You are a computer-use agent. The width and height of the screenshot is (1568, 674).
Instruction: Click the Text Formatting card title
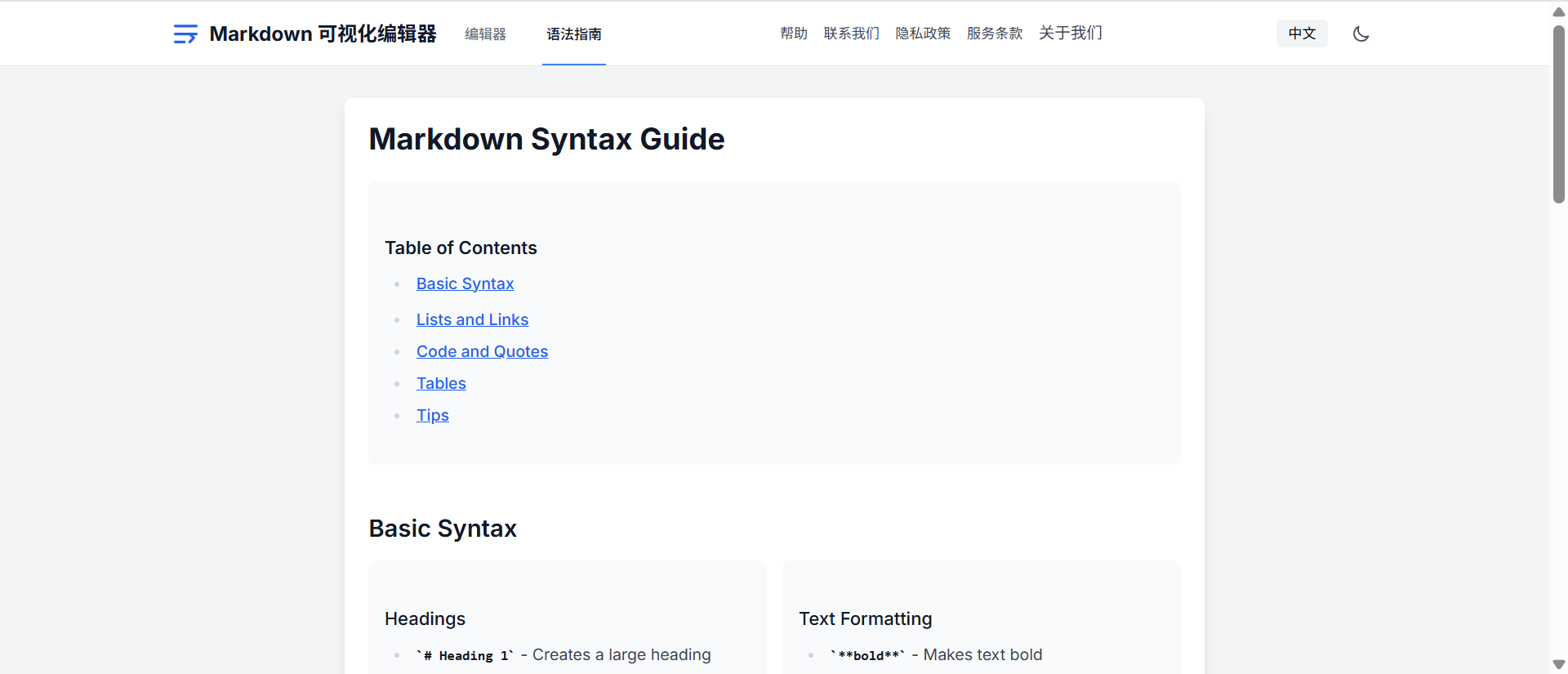click(865, 618)
